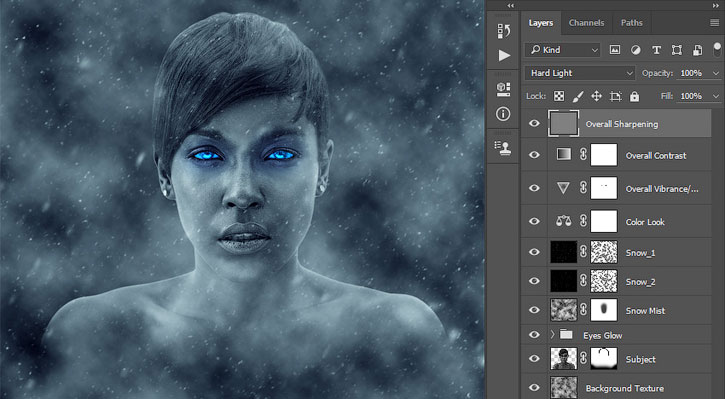Select the Snow_1 layer mask
The width and height of the screenshot is (725, 399).
[604, 252]
